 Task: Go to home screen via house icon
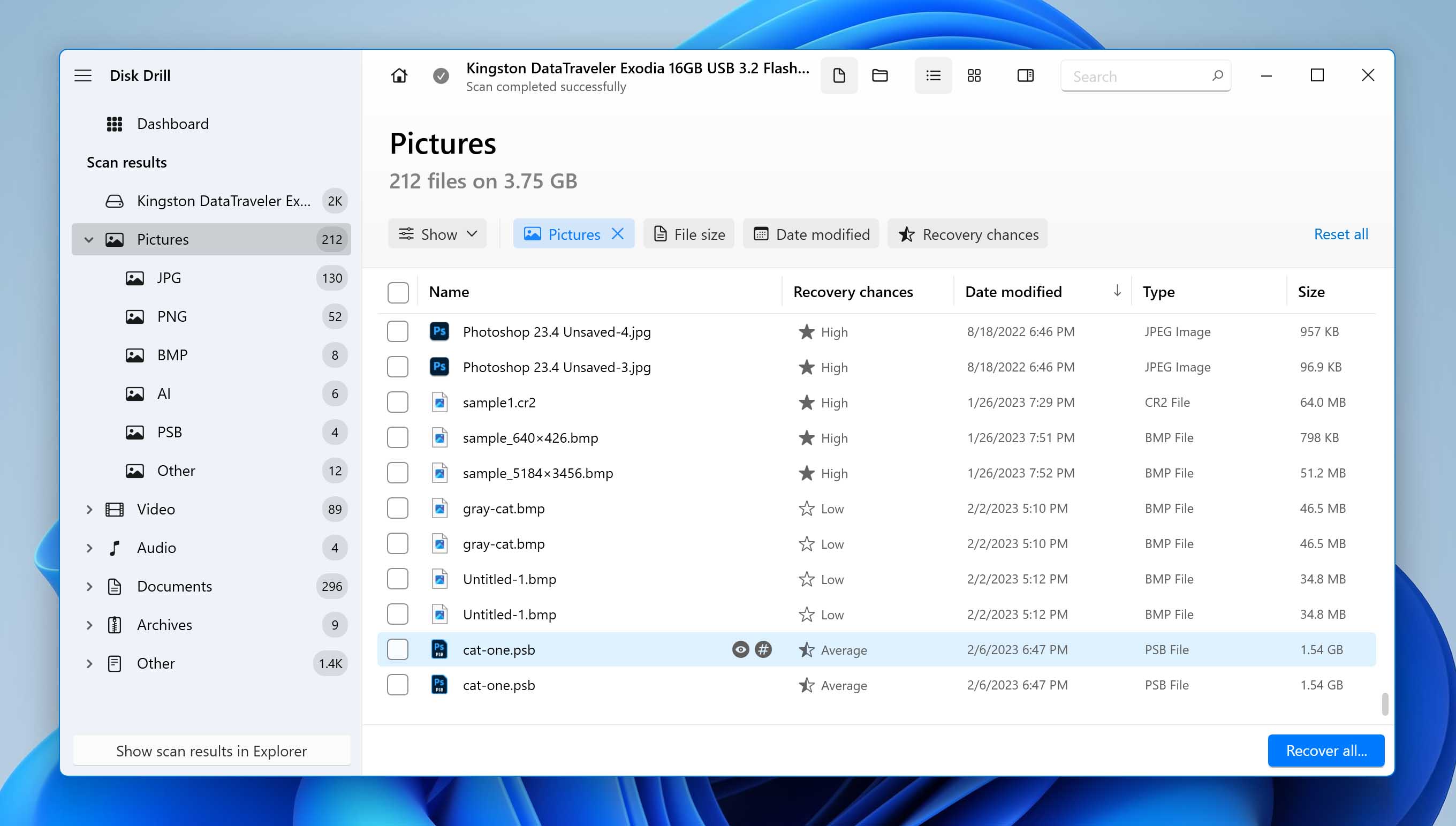click(x=399, y=75)
